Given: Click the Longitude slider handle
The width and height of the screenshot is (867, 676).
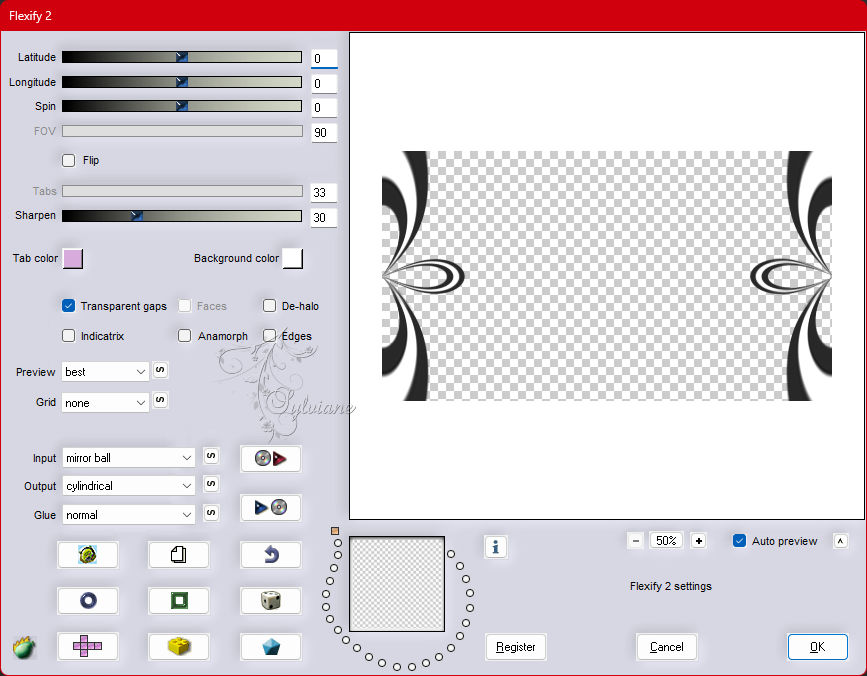Looking at the screenshot, I should pos(182,82).
